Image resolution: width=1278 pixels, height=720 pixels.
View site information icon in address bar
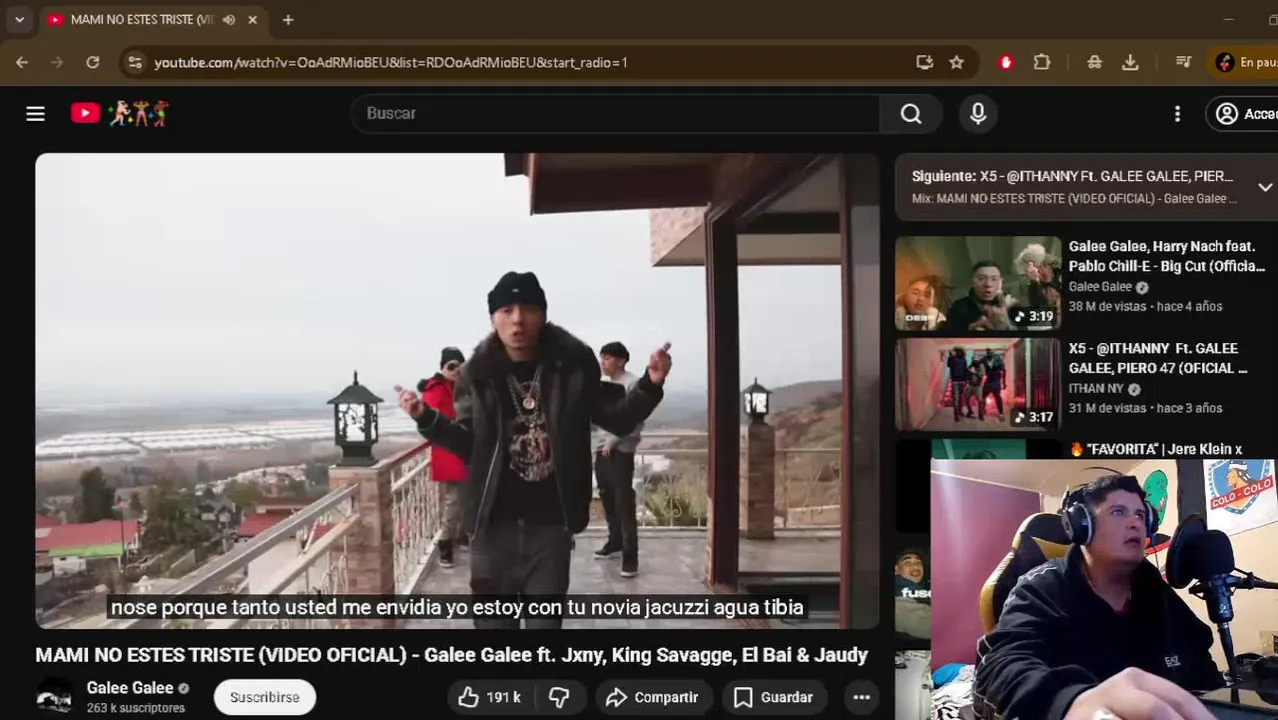tap(134, 62)
